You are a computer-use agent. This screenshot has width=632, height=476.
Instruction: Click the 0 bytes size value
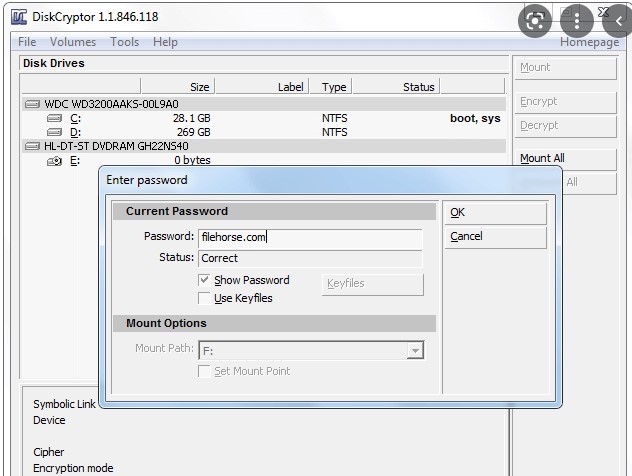pyautogui.click(x=192, y=160)
